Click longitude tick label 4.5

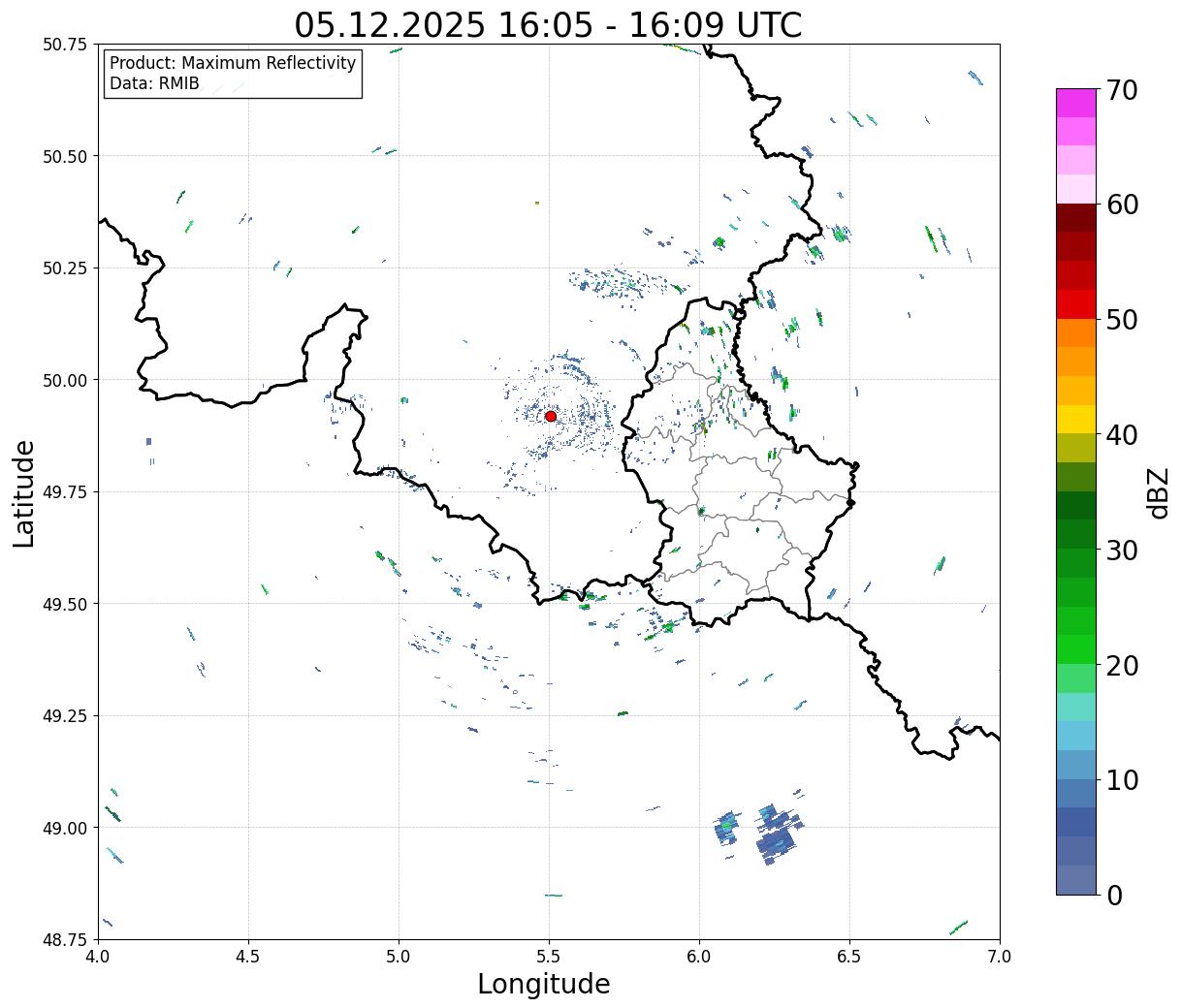[248, 956]
